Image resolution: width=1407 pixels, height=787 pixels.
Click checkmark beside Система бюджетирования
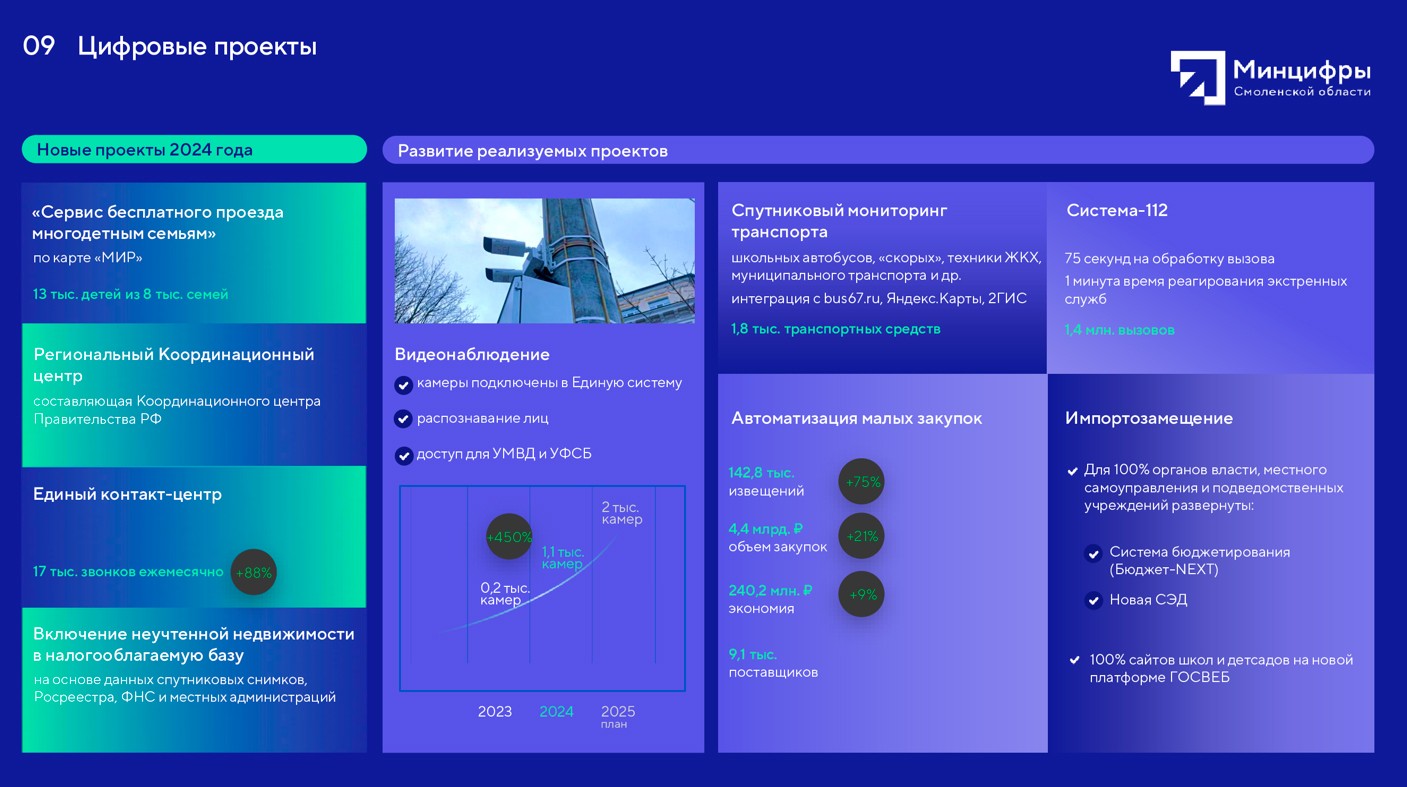(x=1094, y=553)
